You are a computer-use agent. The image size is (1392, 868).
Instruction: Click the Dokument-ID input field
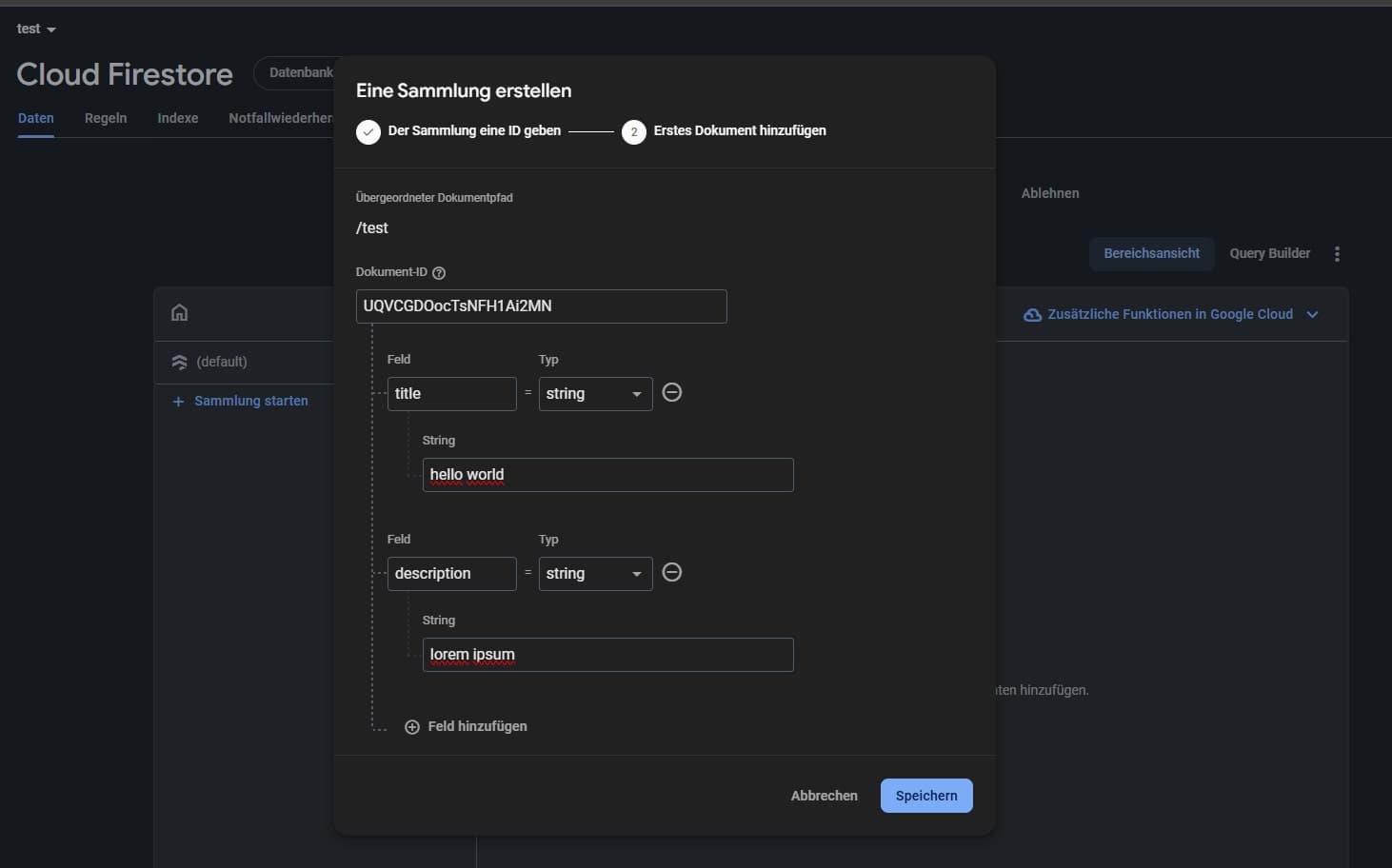pos(541,306)
